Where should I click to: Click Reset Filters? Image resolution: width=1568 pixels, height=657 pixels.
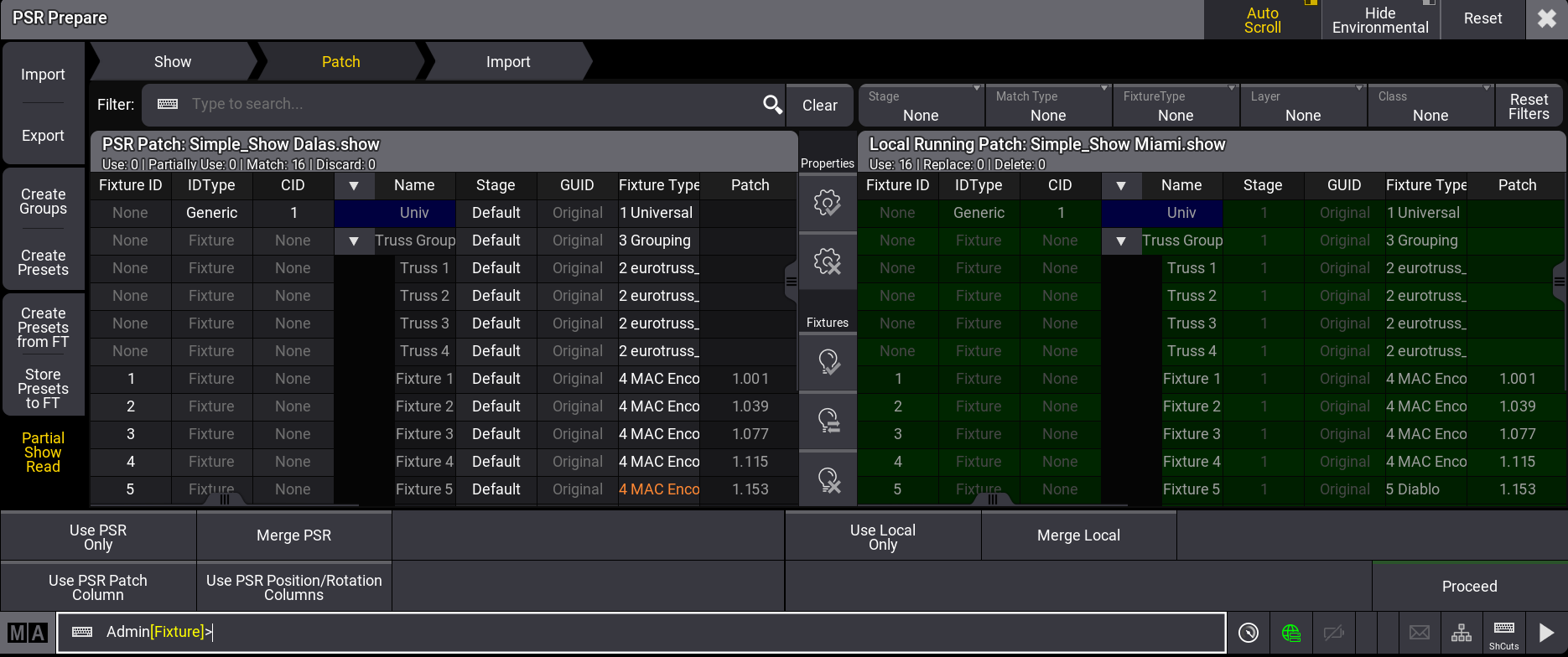(x=1529, y=106)
